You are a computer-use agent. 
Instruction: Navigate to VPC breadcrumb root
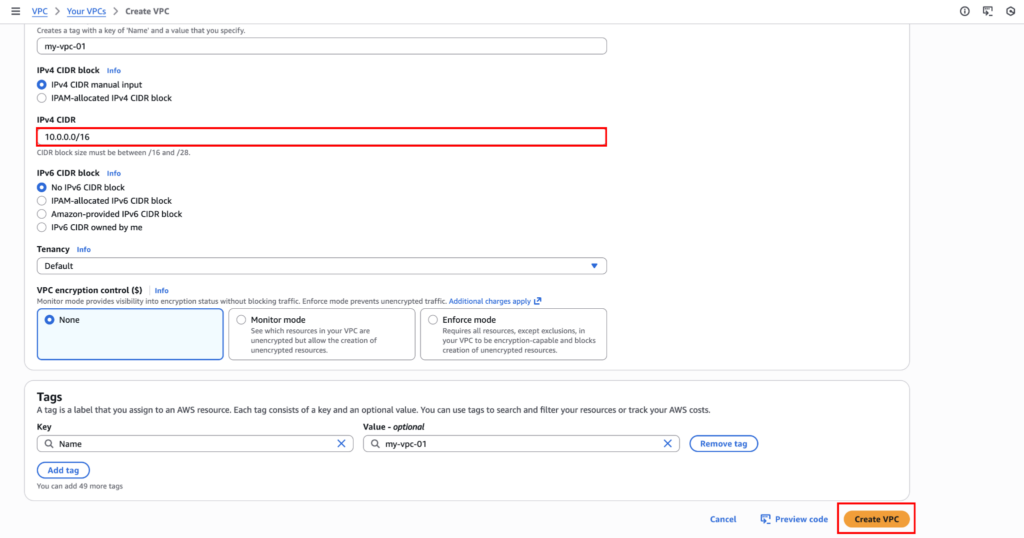(x=40, y=11)
